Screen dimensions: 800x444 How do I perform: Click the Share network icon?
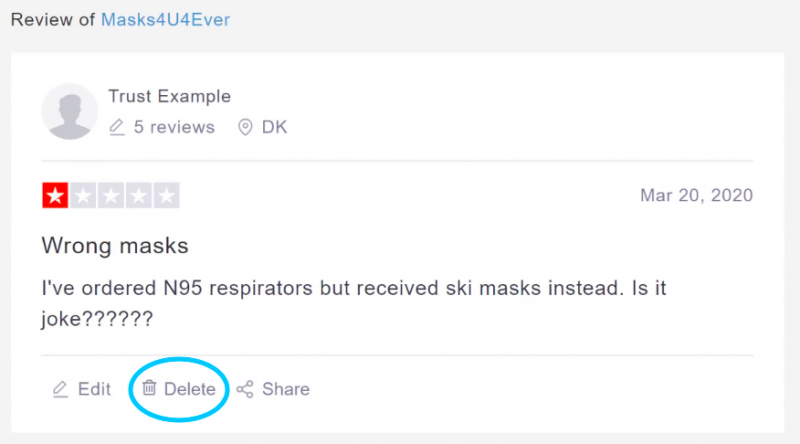pyautogui.click(x=245, y=389)
